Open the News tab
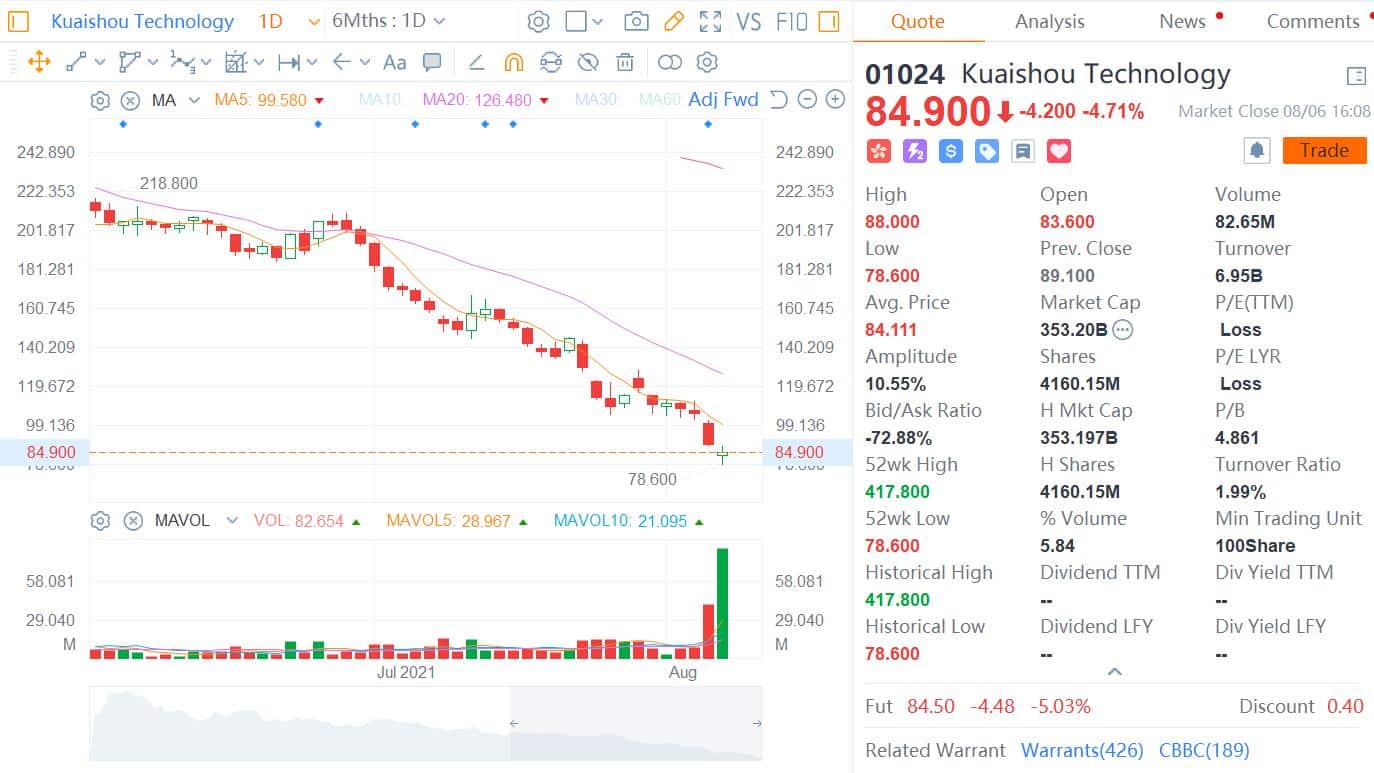 [1182, 20]
